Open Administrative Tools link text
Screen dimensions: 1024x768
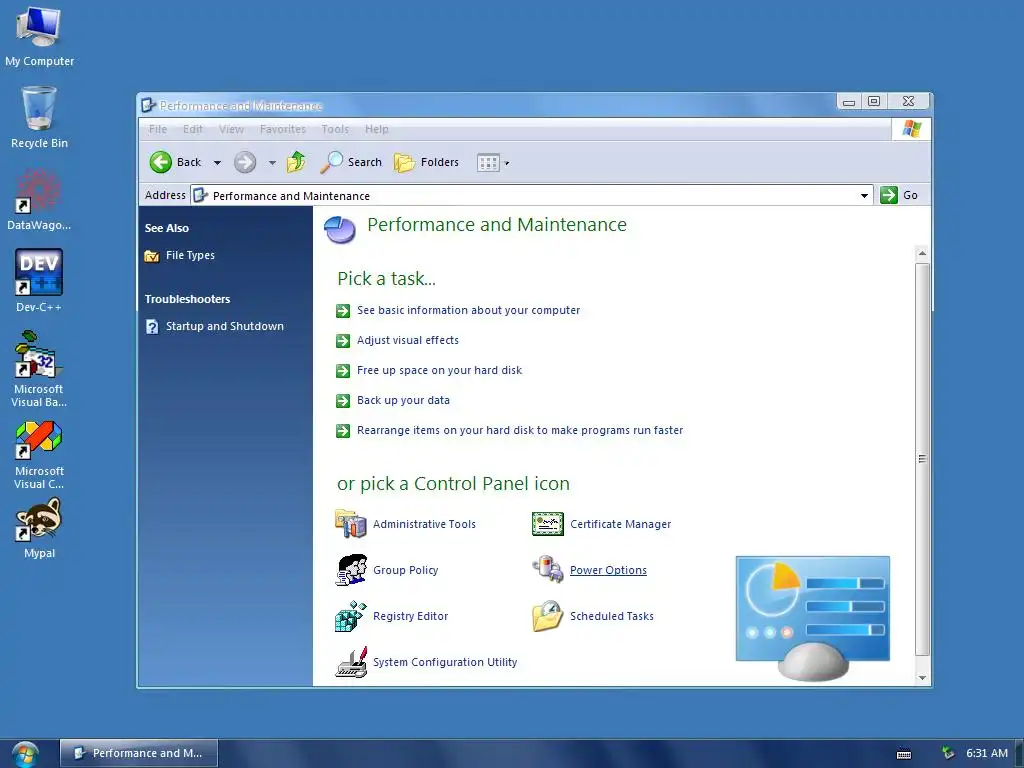click(424, 524)
